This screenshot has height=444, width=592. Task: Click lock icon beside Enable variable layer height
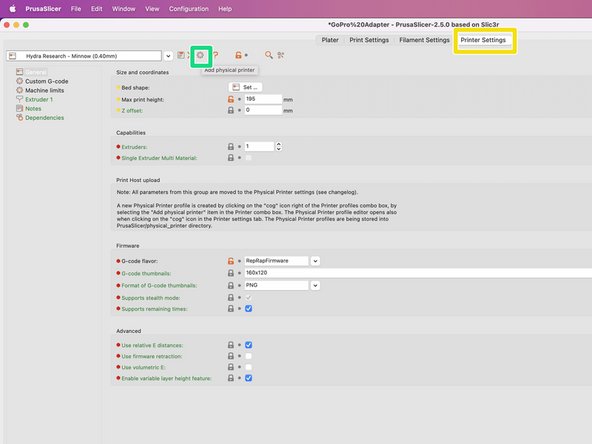(x=231, y=378)
